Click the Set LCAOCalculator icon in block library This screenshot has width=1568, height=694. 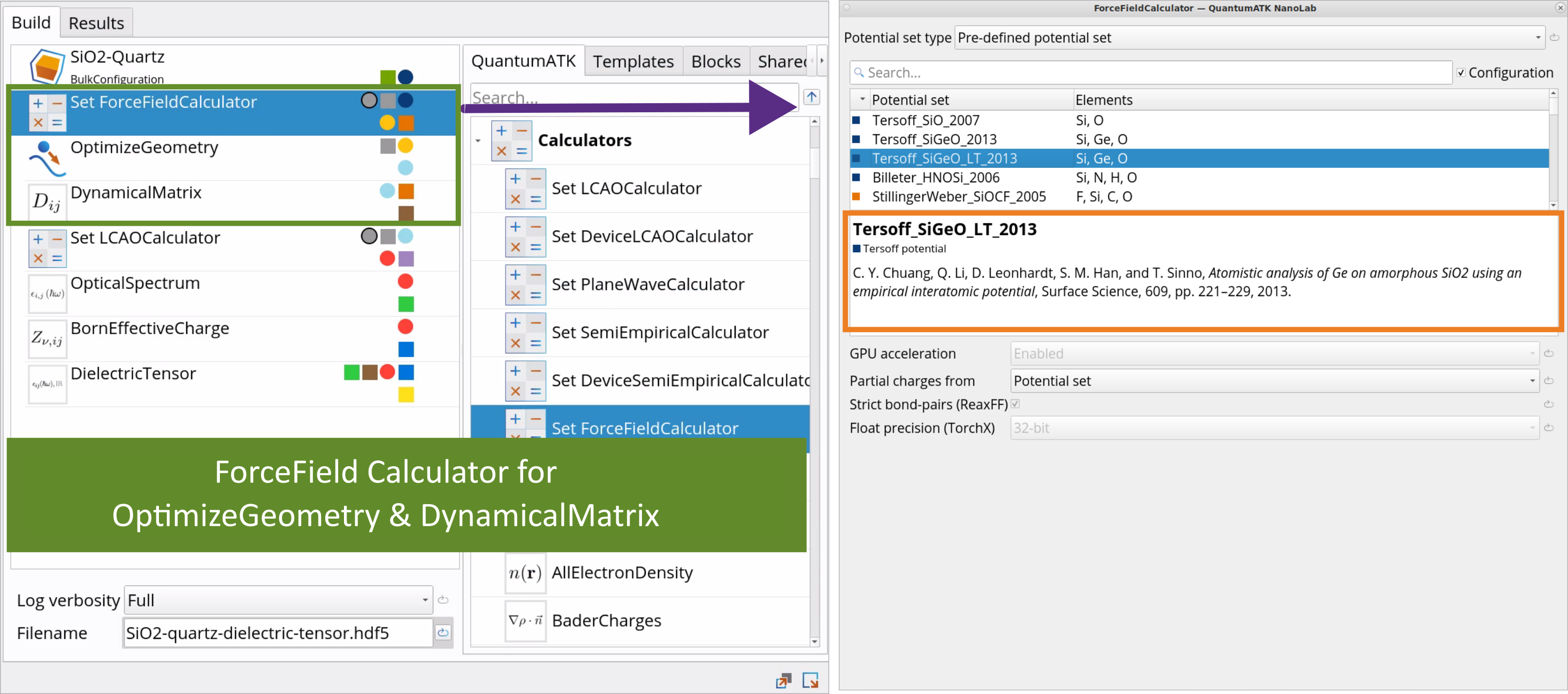pyautogui.click(x=525, y=189)
